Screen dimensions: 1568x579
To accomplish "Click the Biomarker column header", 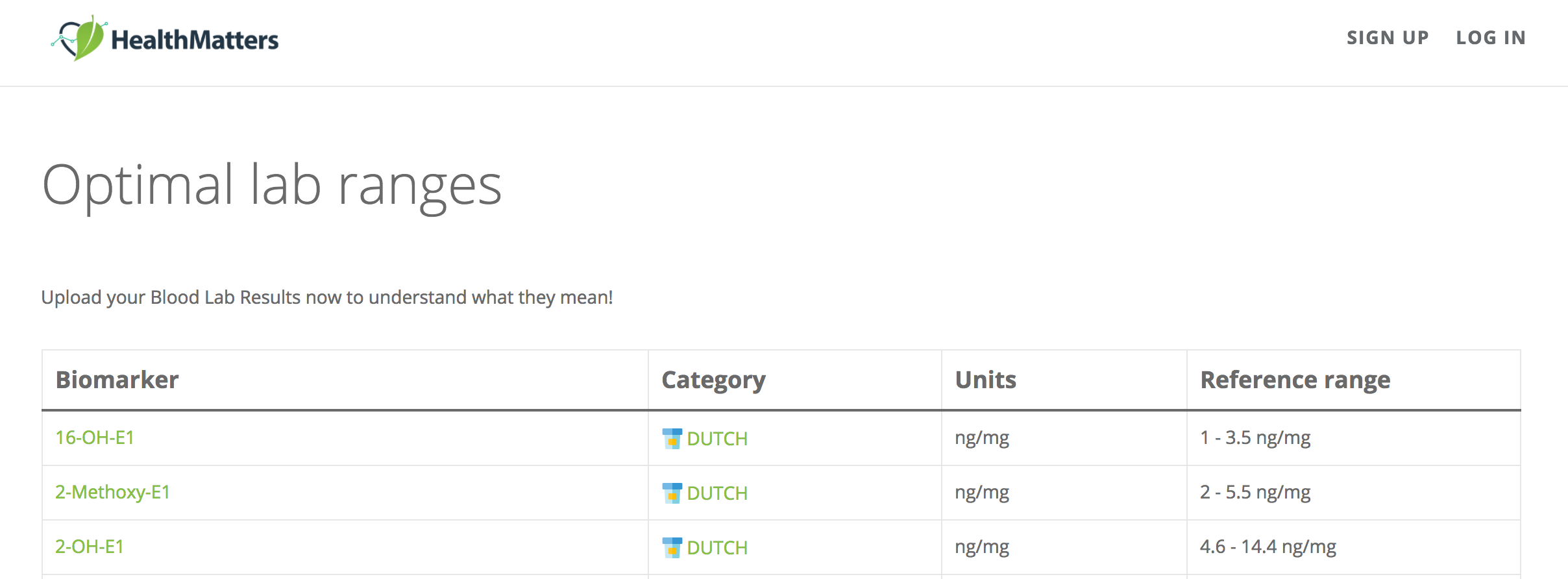I will 117,380.
